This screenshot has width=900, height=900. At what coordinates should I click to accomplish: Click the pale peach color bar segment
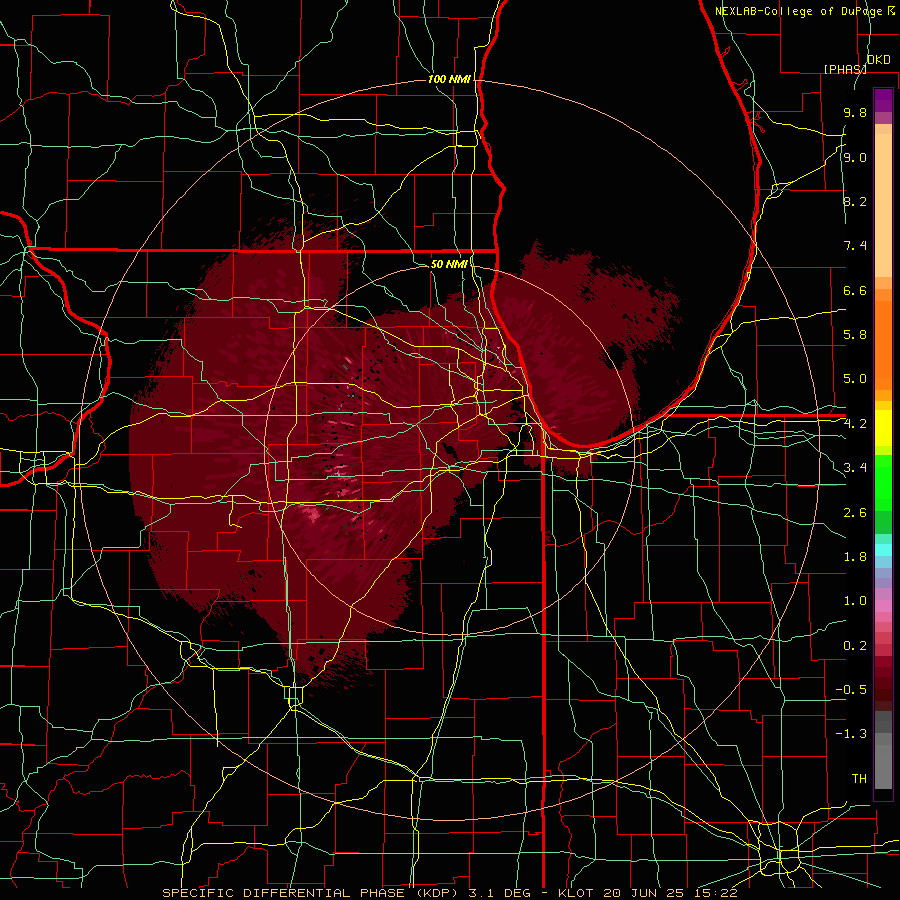(x=883, y=205)
